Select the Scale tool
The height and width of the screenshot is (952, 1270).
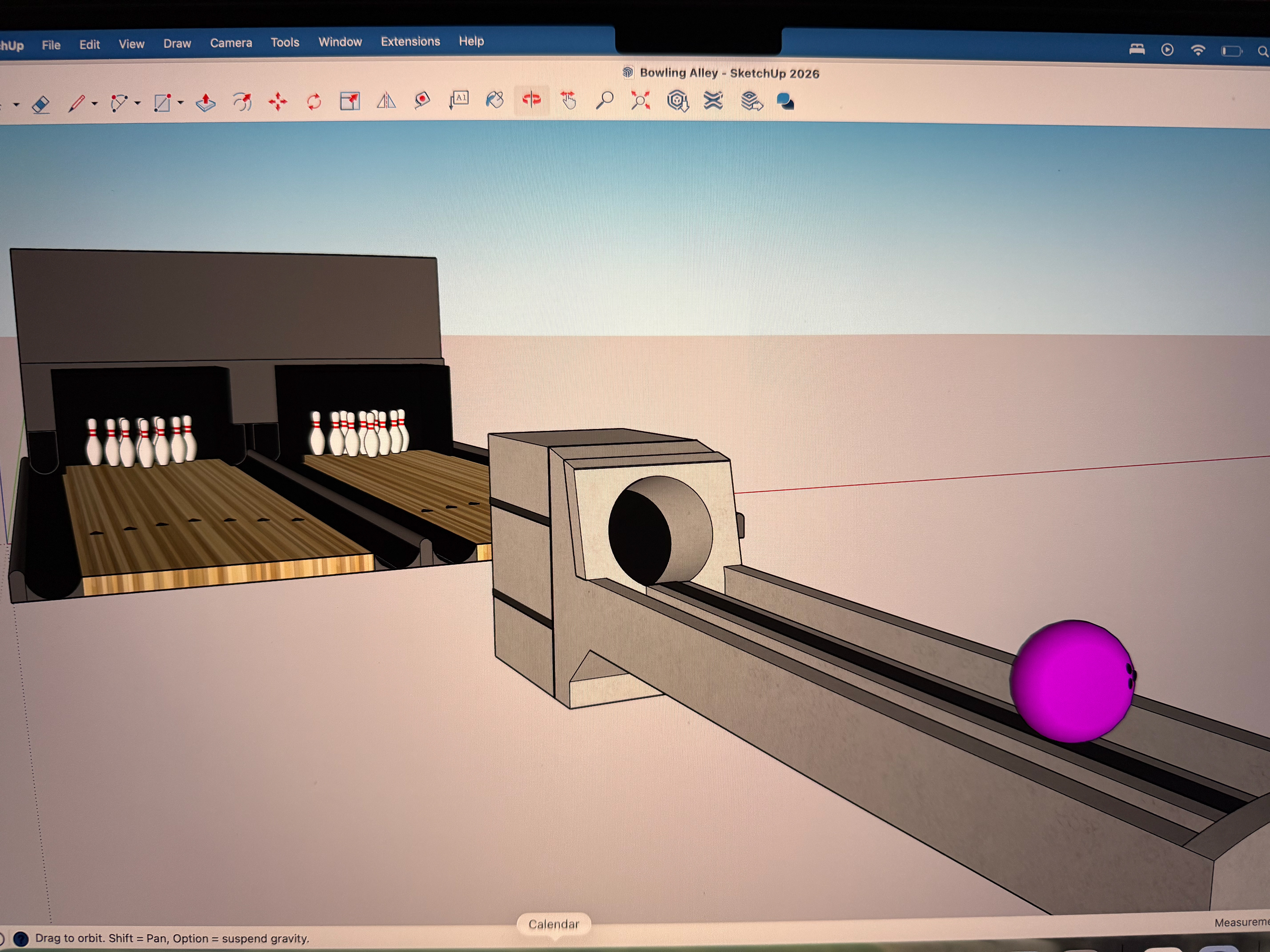click(350, 101)
